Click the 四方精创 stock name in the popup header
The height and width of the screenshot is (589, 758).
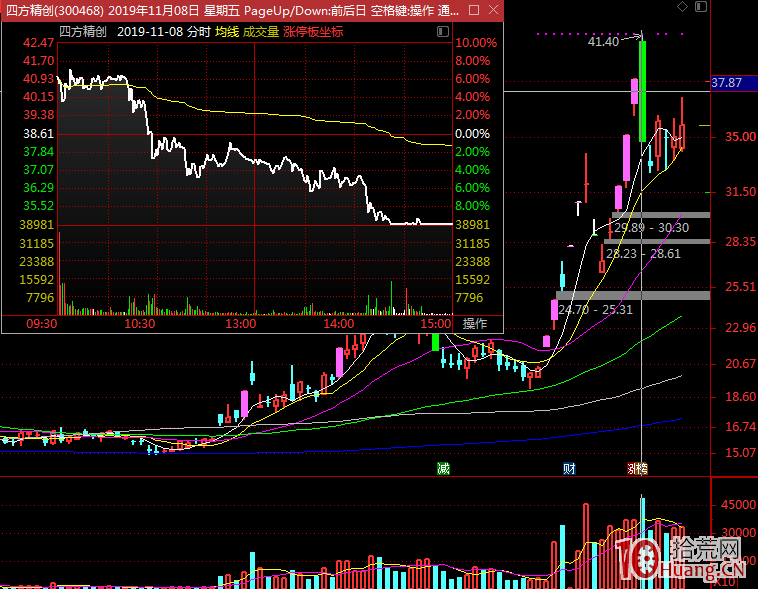(x=83, y=32)
